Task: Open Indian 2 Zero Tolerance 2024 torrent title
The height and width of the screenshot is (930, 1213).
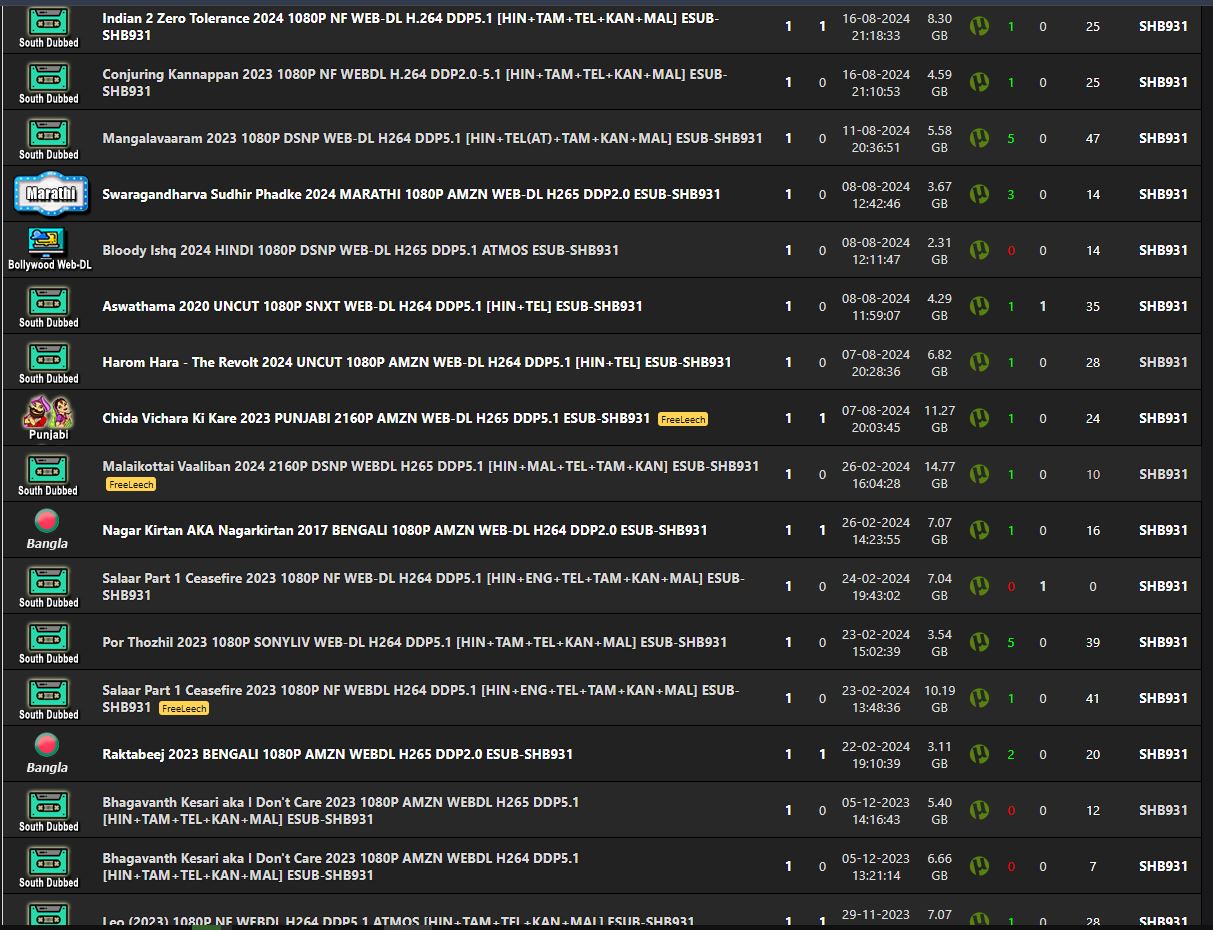Action: [410, 26]
